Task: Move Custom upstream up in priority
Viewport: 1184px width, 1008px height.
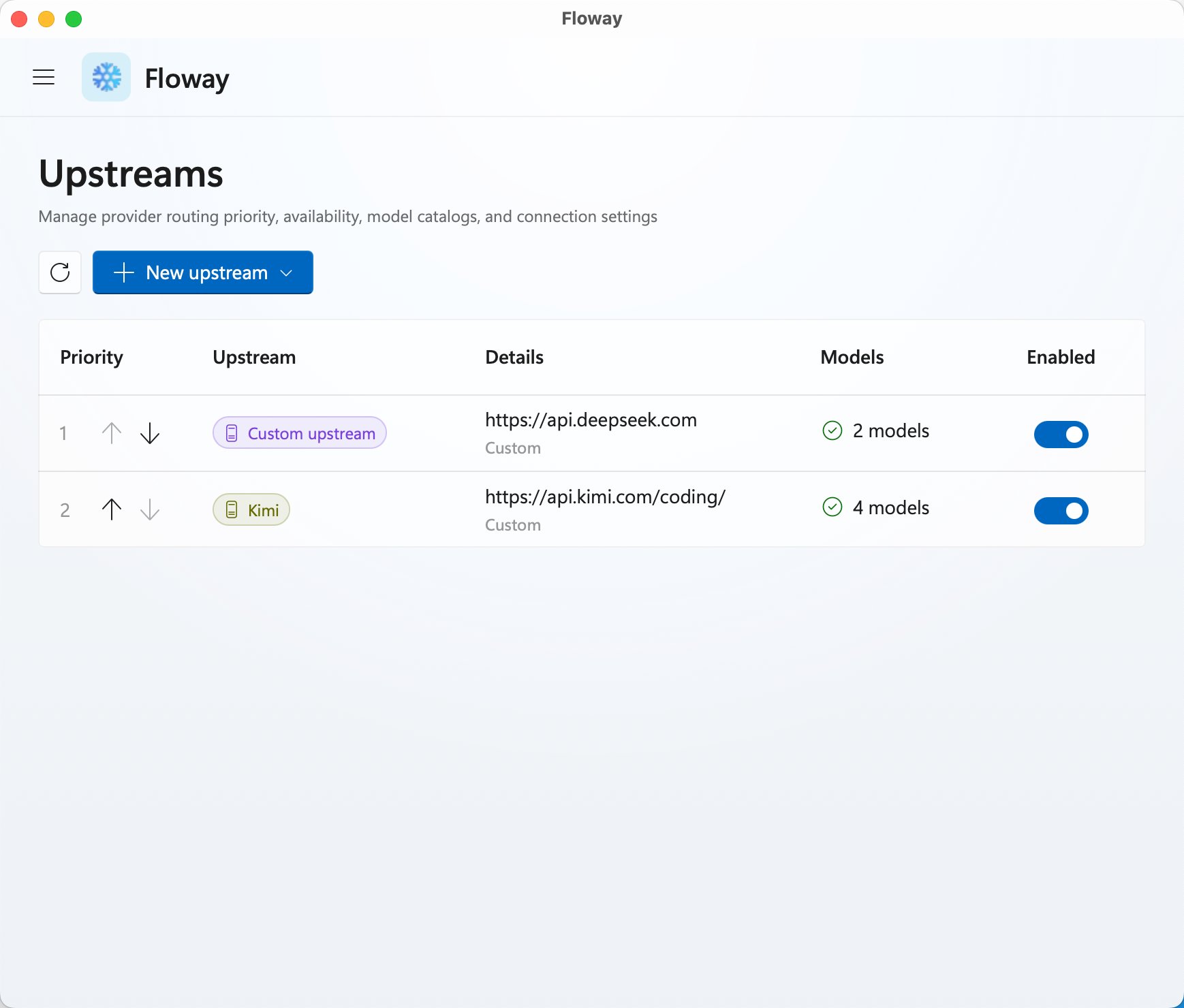Action: (112, 433)
